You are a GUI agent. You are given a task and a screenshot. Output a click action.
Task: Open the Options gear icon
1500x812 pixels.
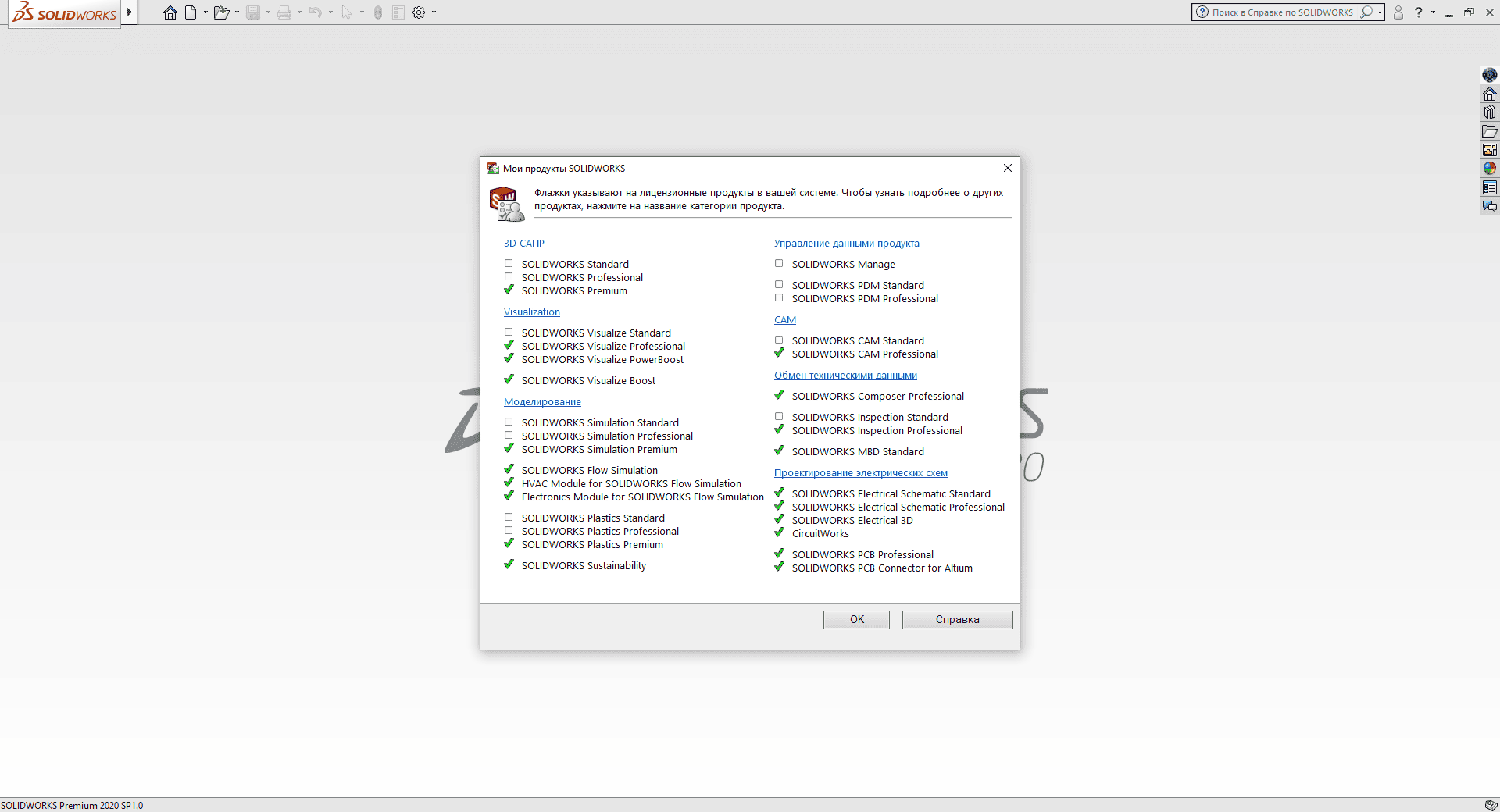coord(419,12)
